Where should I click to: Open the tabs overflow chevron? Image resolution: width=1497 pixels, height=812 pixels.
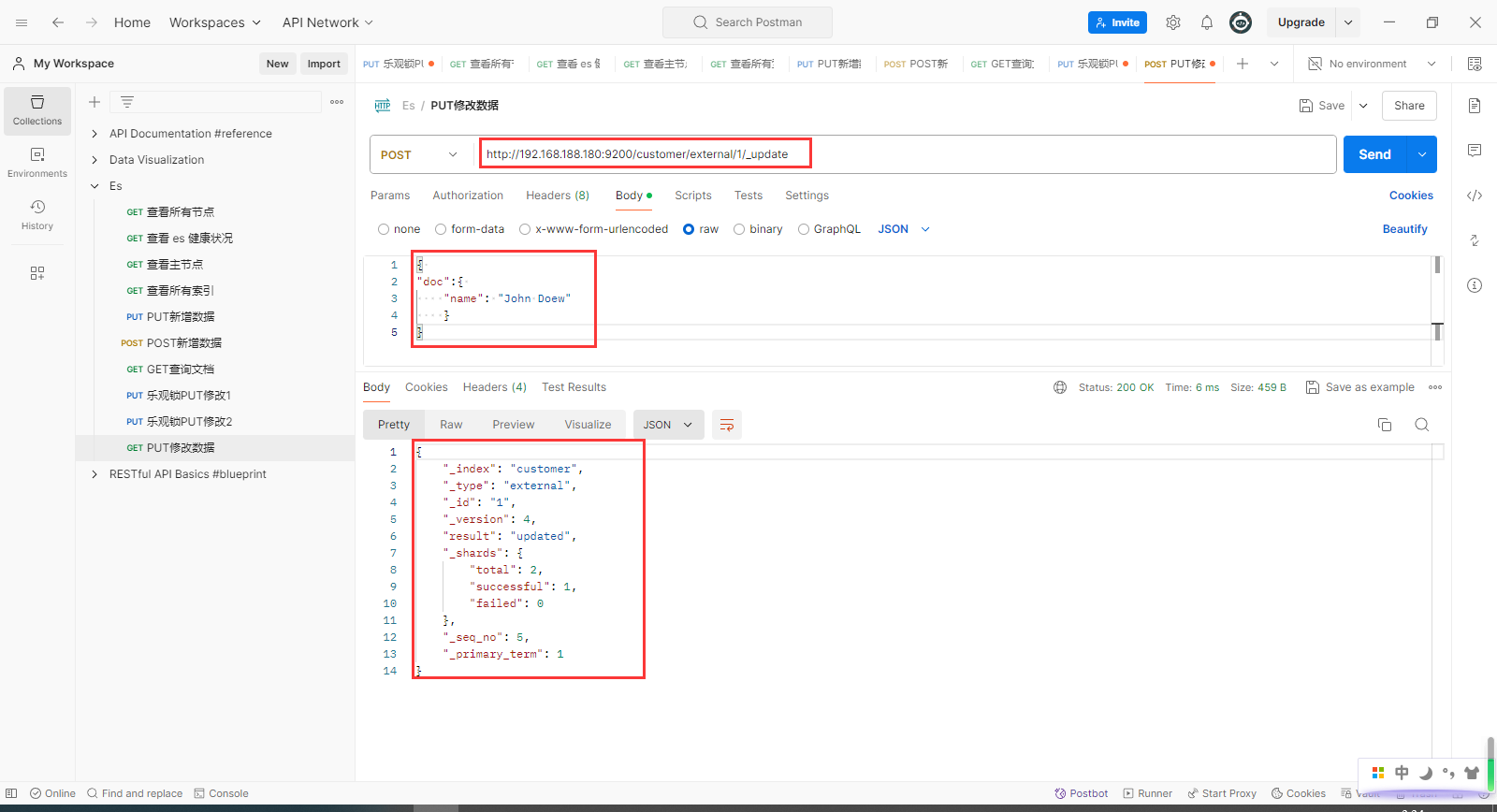[x=1274, y=64]
